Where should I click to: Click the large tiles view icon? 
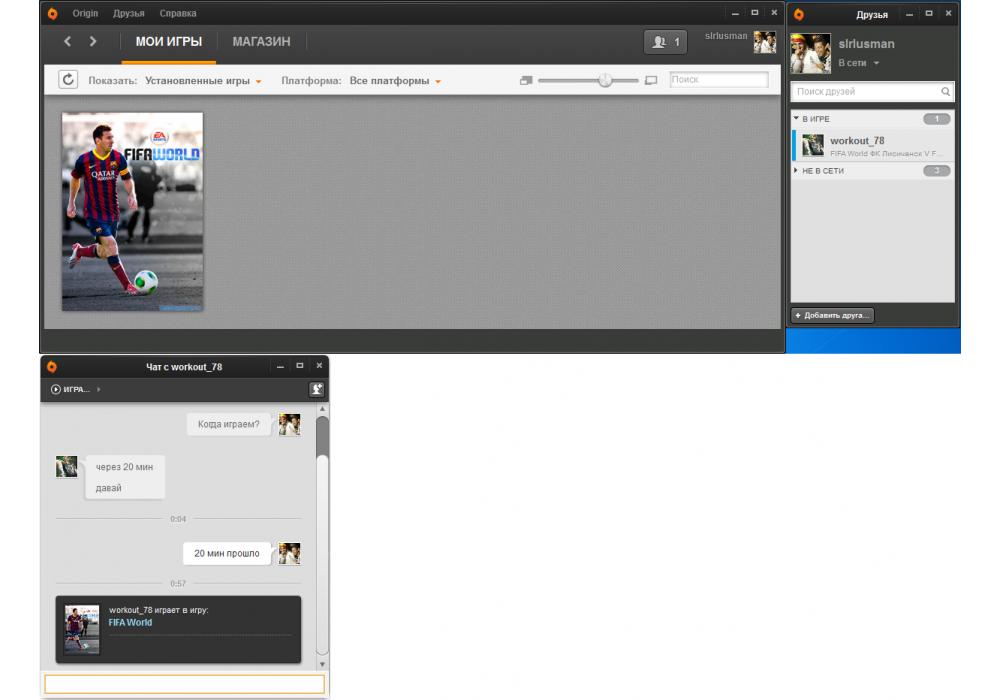pyautogui.click(x=651, y=80)
